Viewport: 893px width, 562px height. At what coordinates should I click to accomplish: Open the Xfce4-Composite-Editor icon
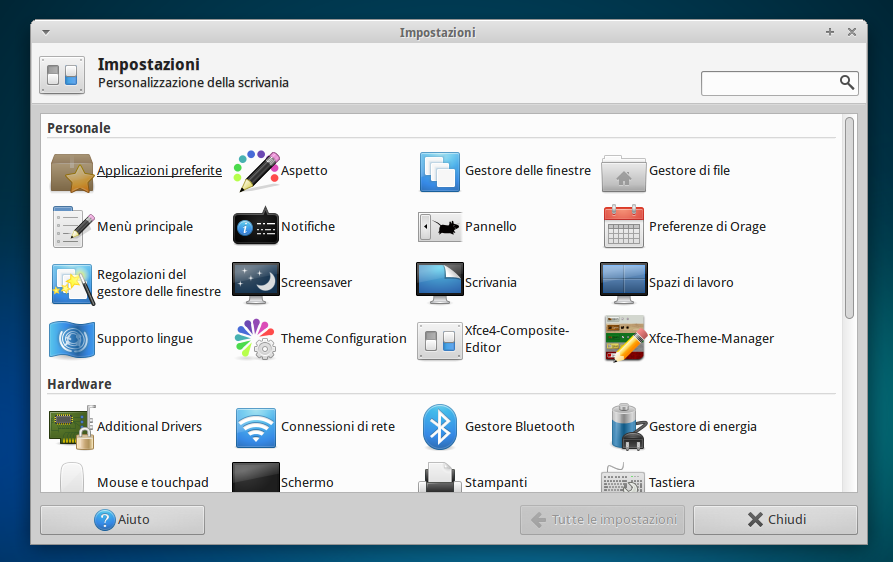coord(440,341)
